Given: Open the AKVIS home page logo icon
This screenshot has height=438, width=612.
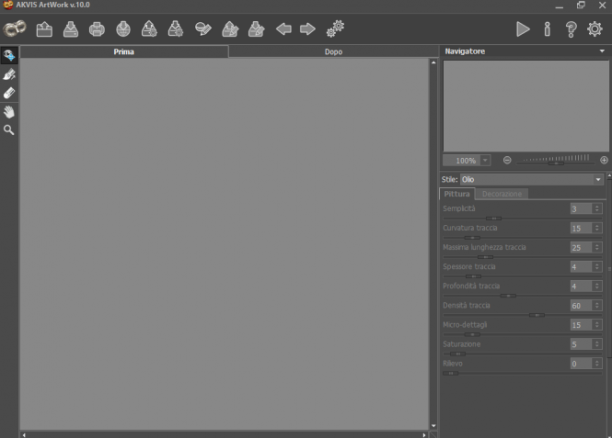Looking at the screenshot, I should coord(14,29).
